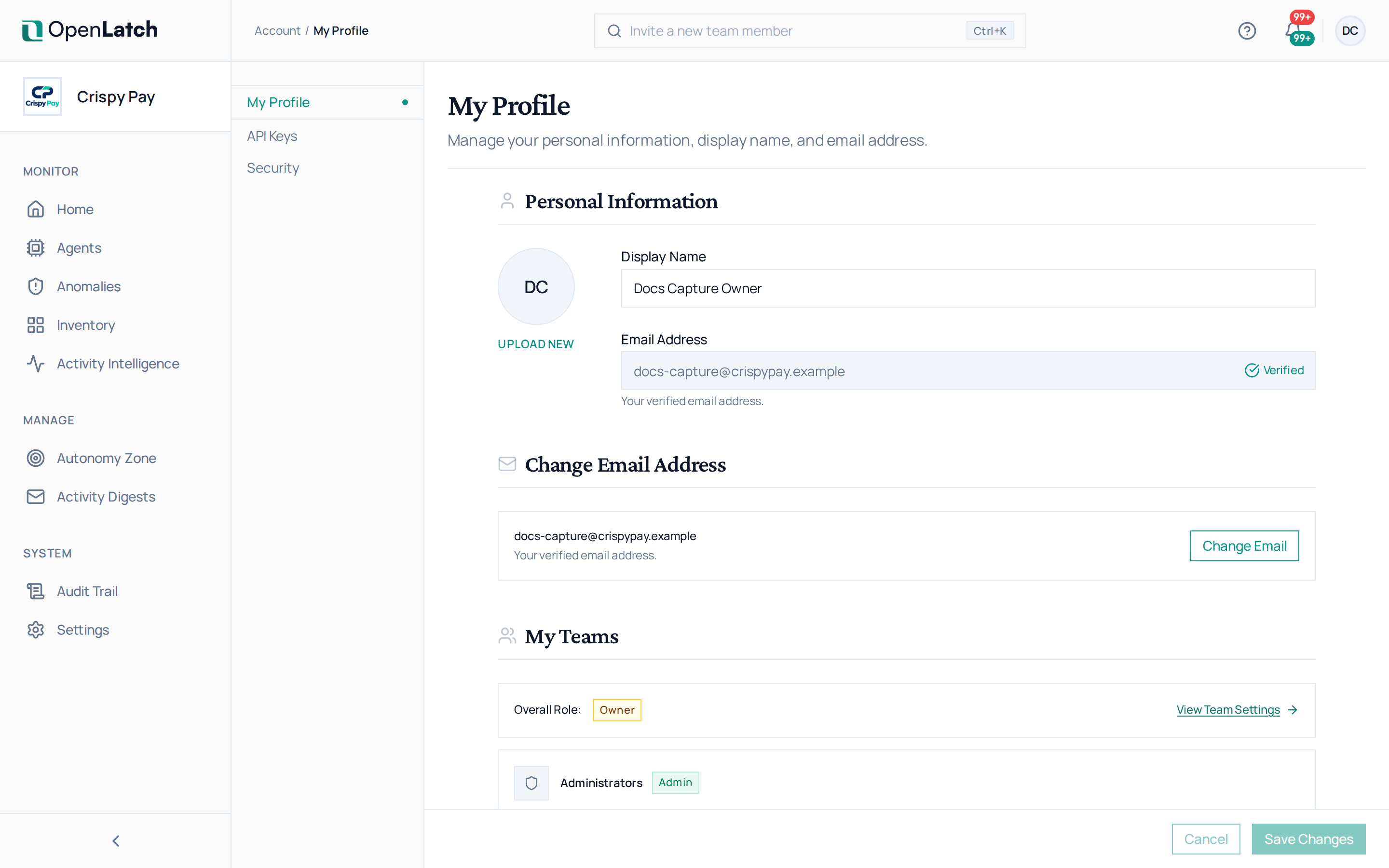Click the search magnifier icon
Screen dimensions: 1389x868
pos(614,31)
